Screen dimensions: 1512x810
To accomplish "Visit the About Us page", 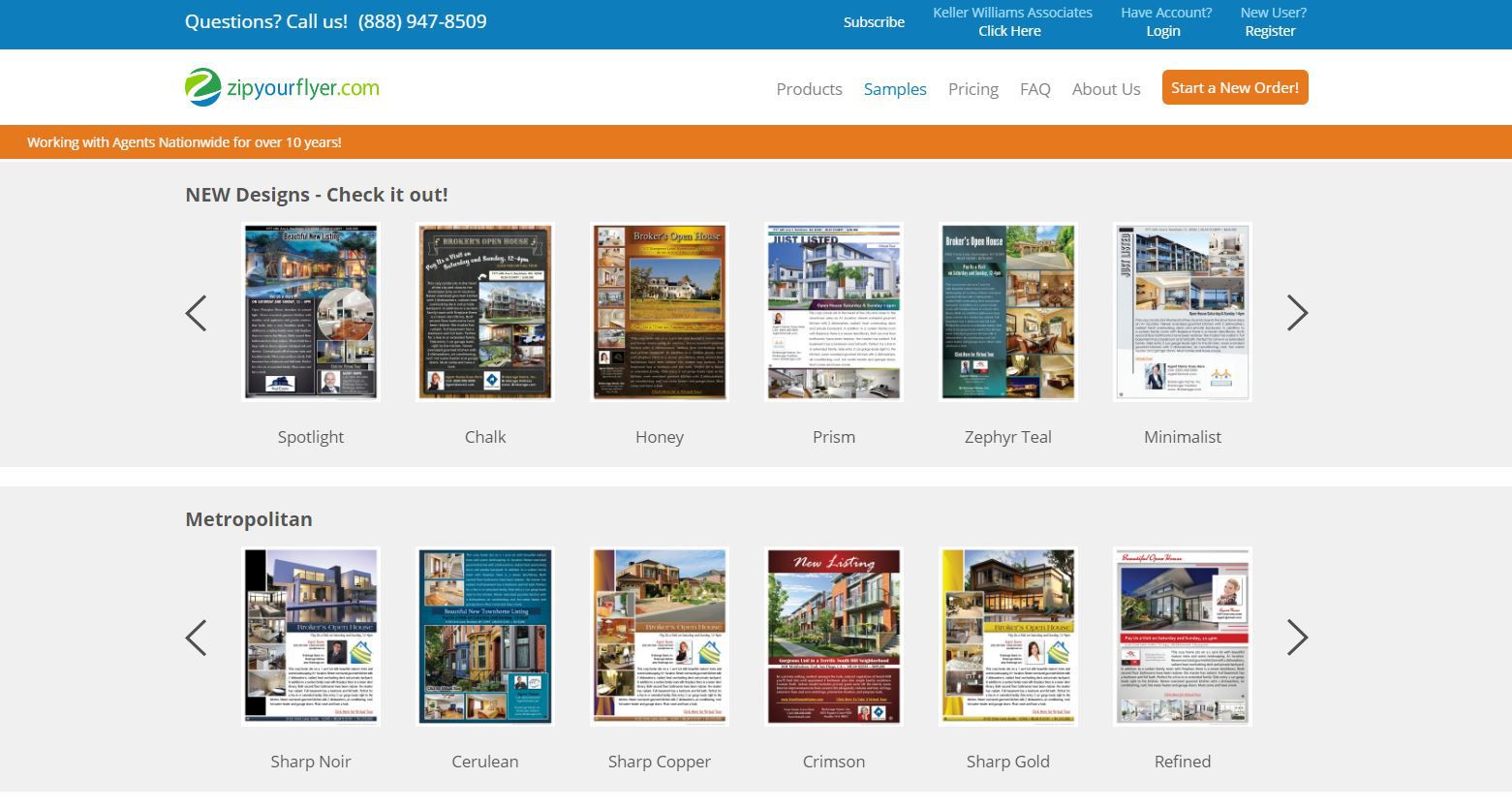I will 1105,88.
